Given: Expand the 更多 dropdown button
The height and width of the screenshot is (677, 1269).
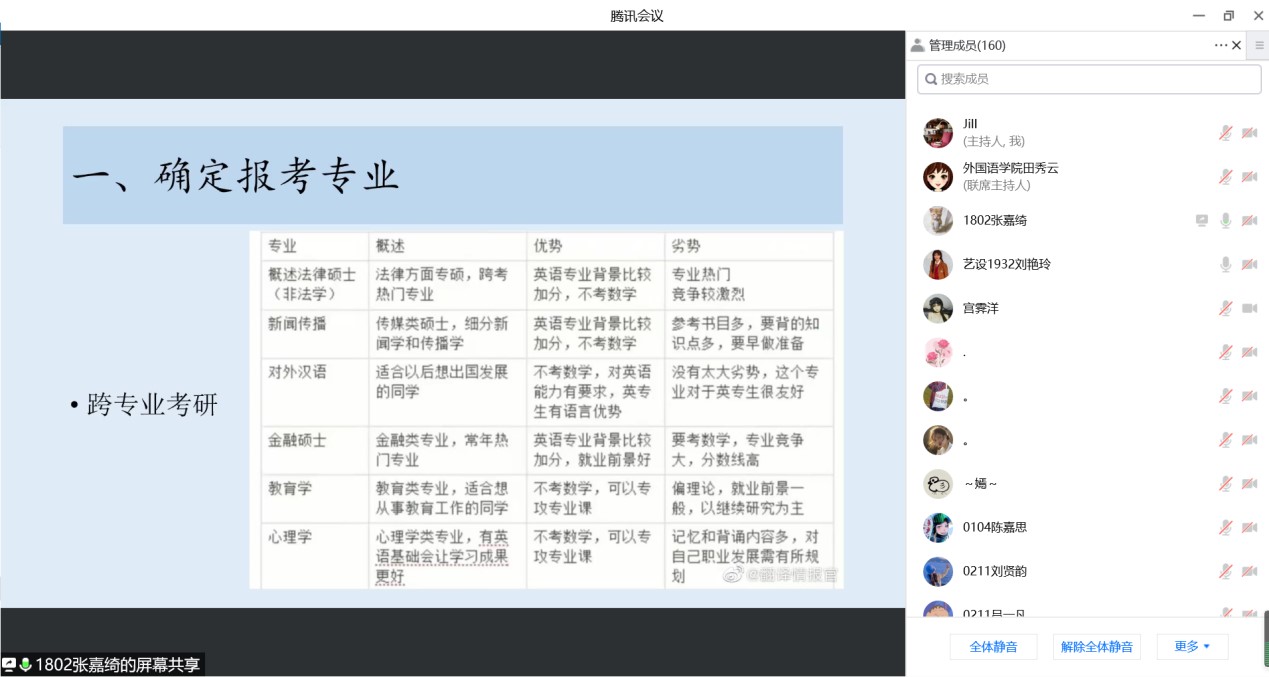Looking at the screenshot, I should click(1192, 647).
